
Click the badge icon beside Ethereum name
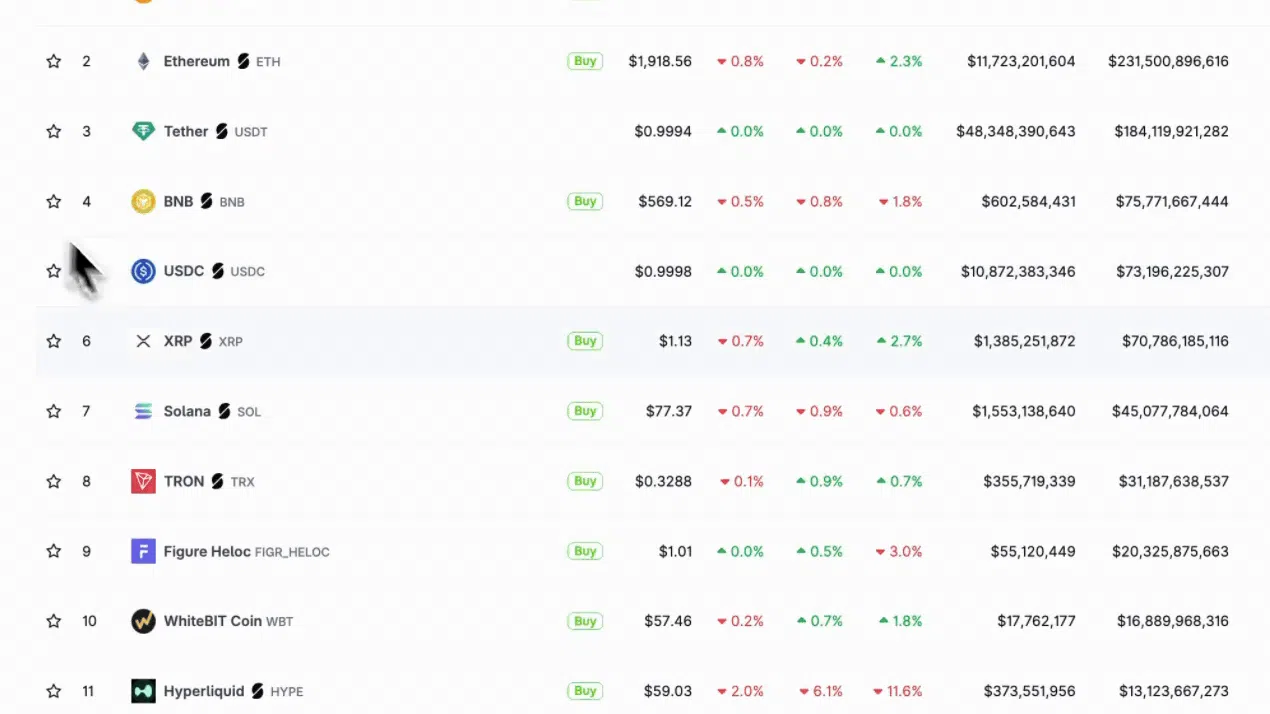243,61
